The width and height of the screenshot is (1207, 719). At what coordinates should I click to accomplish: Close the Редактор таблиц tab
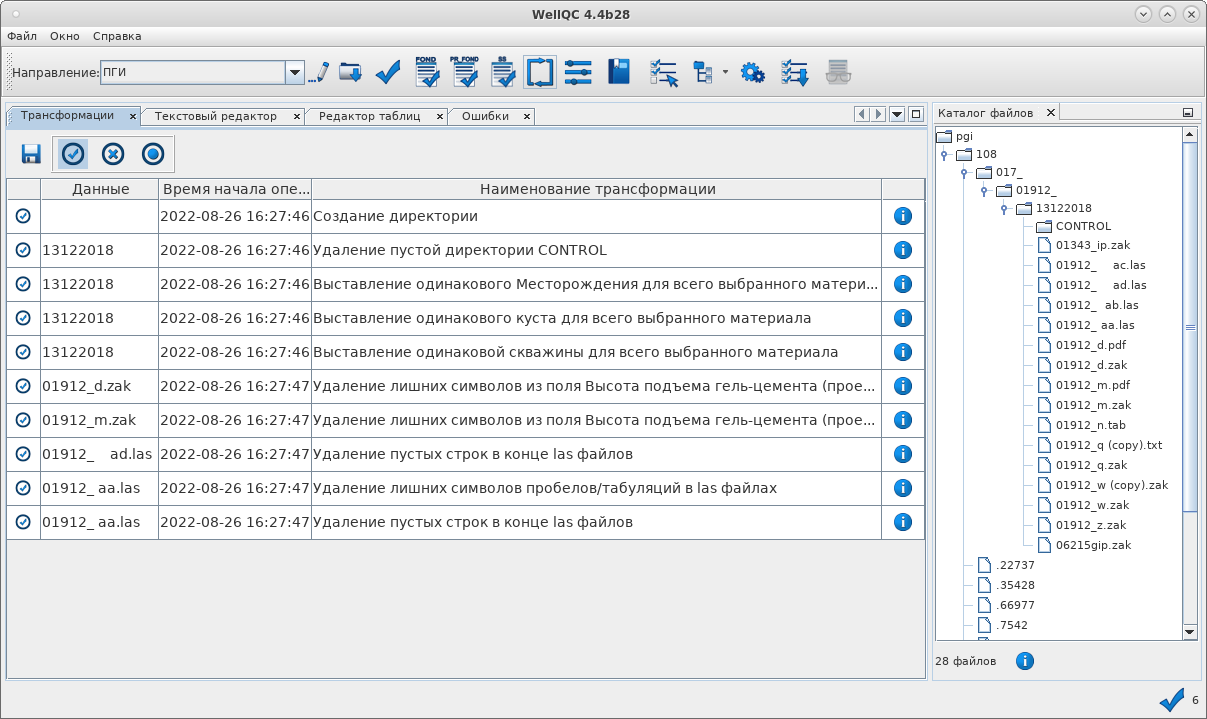click(441, 116)
